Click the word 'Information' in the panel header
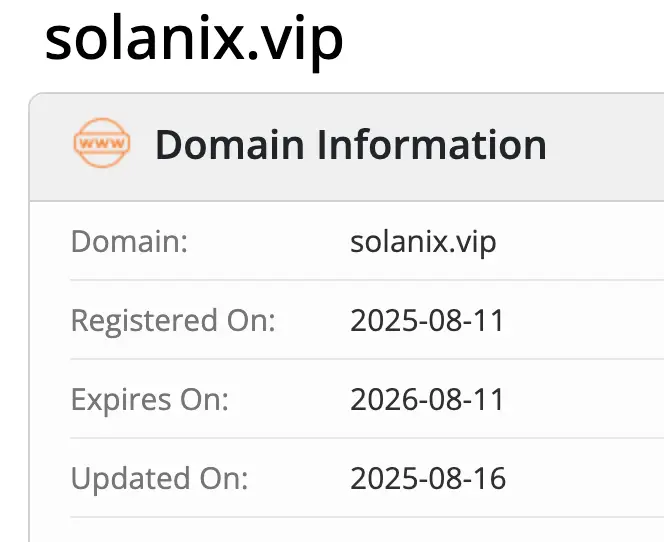Screen dimensions: 664x542 point(431,145)
